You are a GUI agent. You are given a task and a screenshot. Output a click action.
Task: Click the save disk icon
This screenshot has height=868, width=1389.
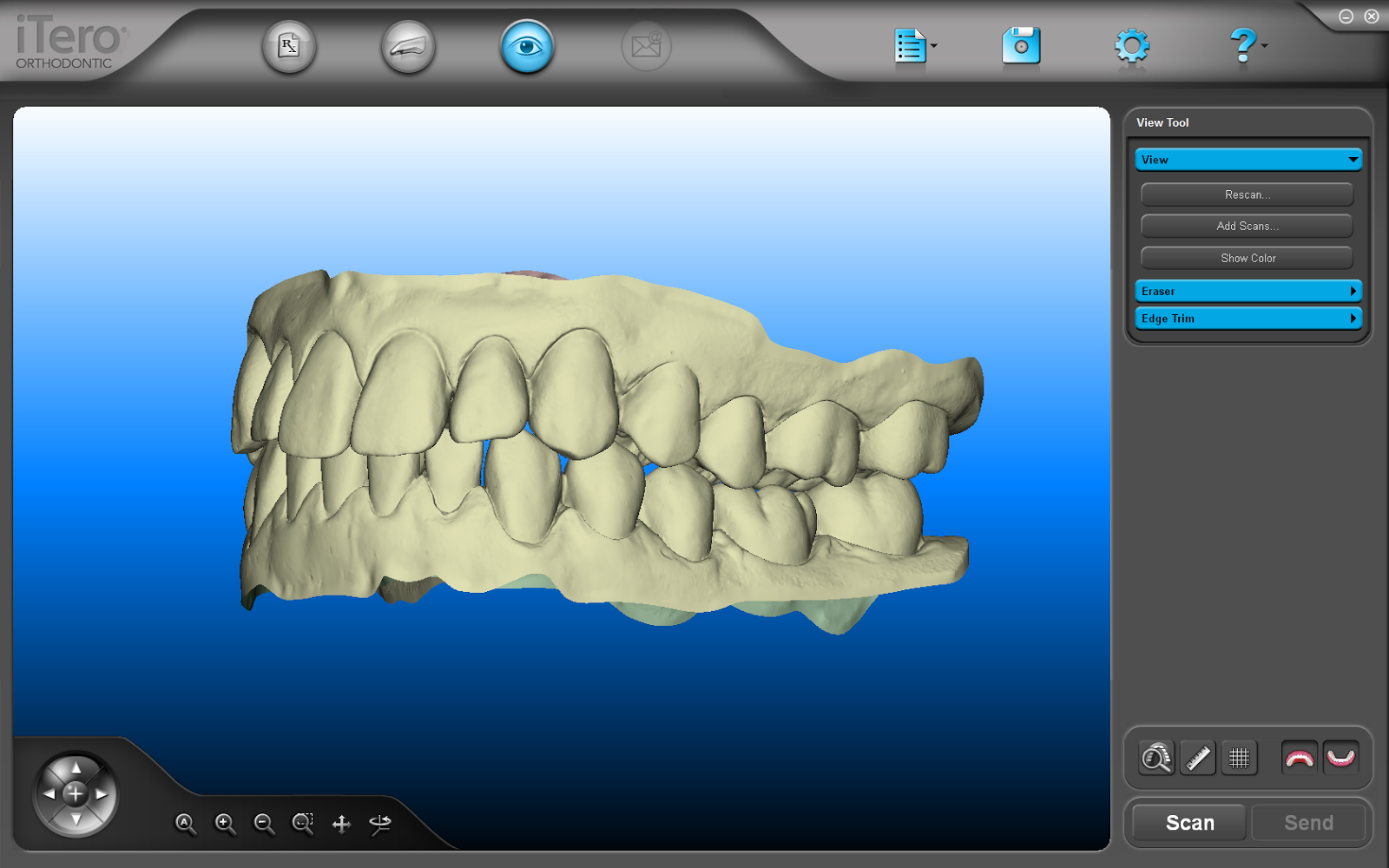(1021, 45)
